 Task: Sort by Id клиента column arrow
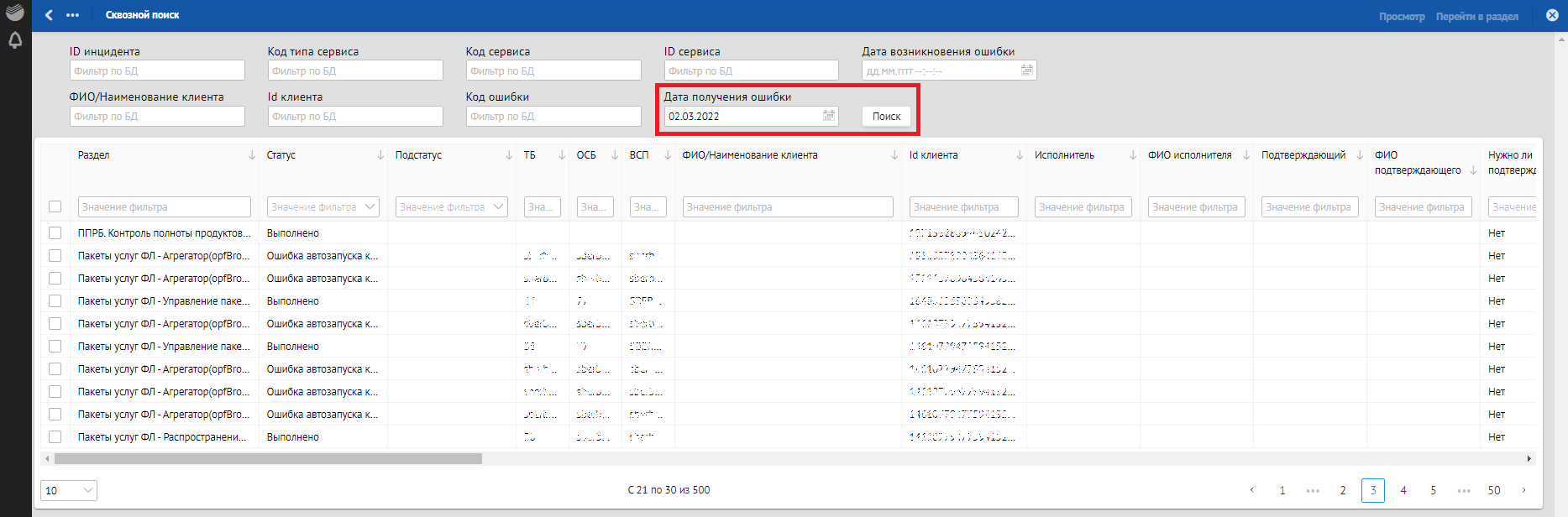click(x=1020, y=155)
